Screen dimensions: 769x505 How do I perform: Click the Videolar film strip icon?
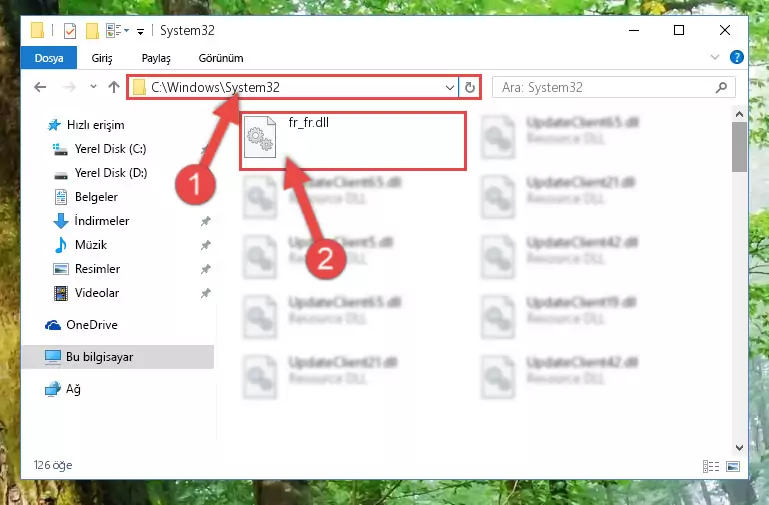click(x=61, y=293)
